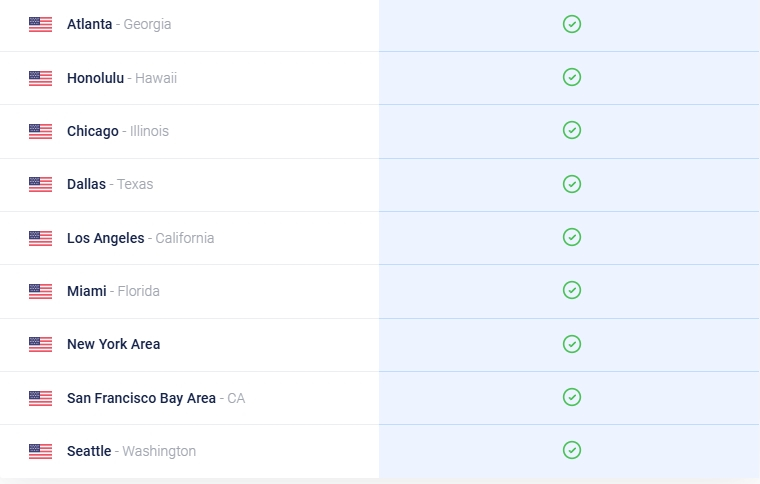Screen dimensions: 760x484
Task: Select the Atlanta - Georgia location label
Action: pos(119,24)
